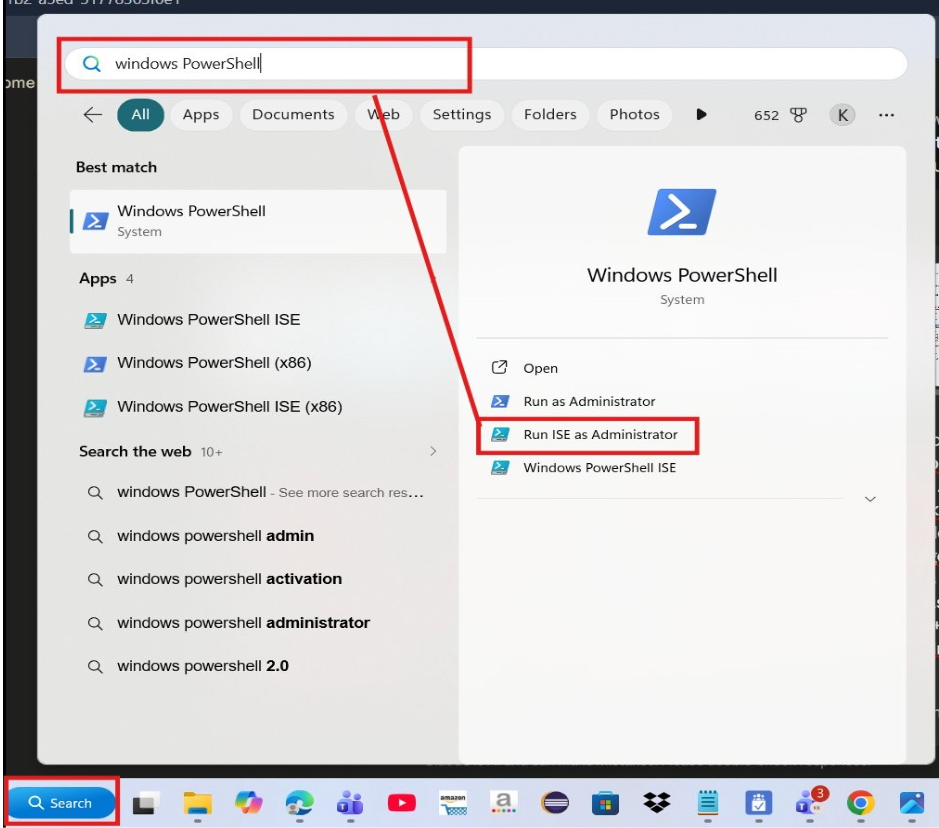Select Windows PowerShell best match result
This screenshot has width=939, height=828.
coord(258,221)
